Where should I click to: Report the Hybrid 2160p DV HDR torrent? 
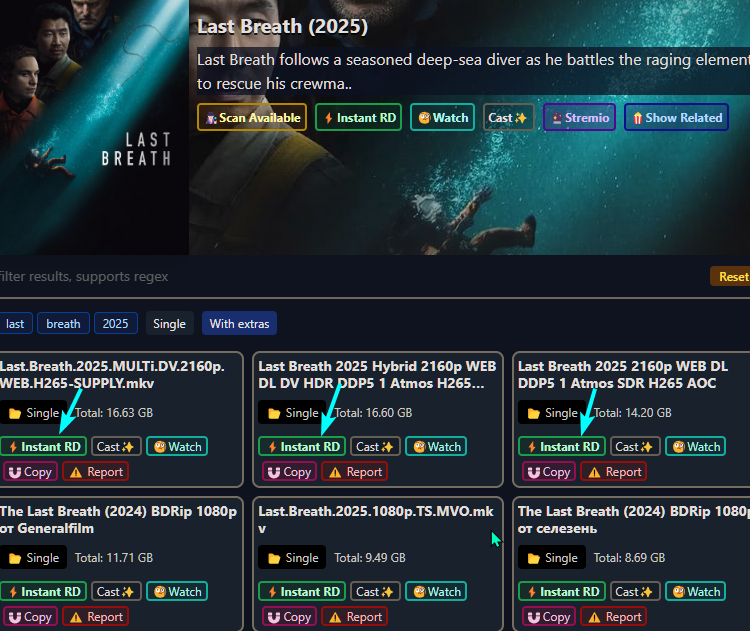click(x=354, y=472)
